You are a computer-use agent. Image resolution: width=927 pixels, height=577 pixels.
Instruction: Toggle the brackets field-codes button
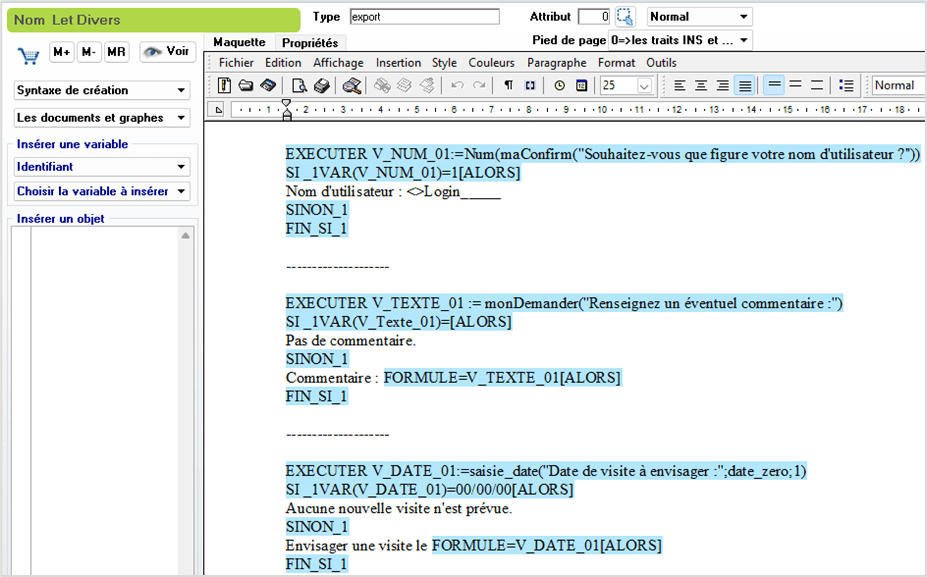[530, 86]
